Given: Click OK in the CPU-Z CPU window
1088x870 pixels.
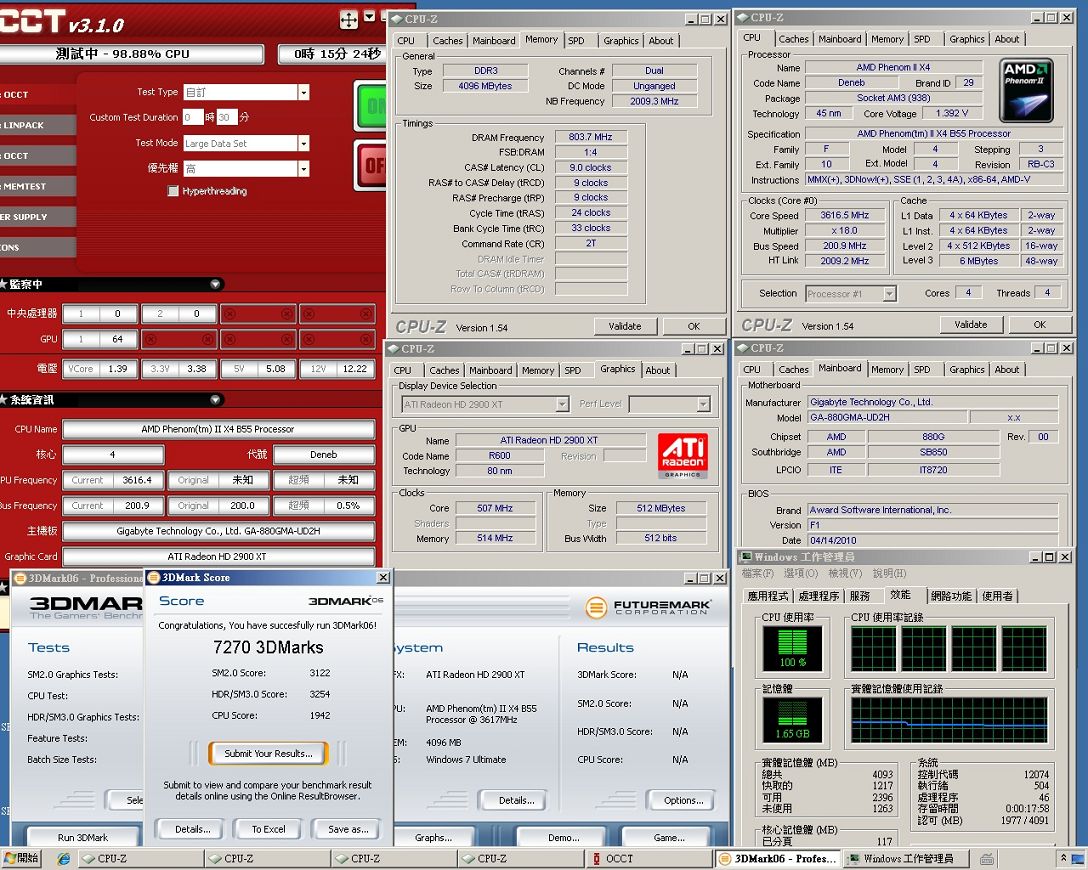Looking at the screenshot, I should (x=1039, y=325).
